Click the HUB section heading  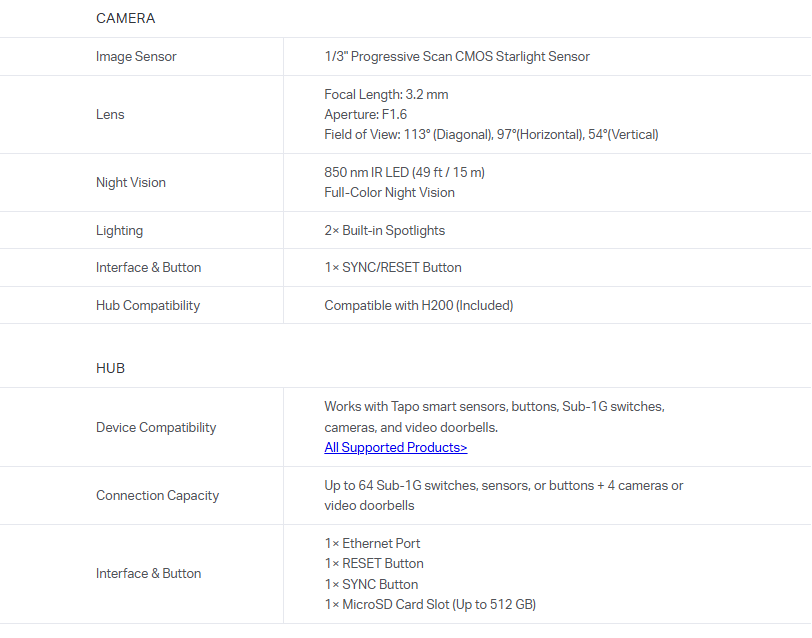(x=110, y=368)
